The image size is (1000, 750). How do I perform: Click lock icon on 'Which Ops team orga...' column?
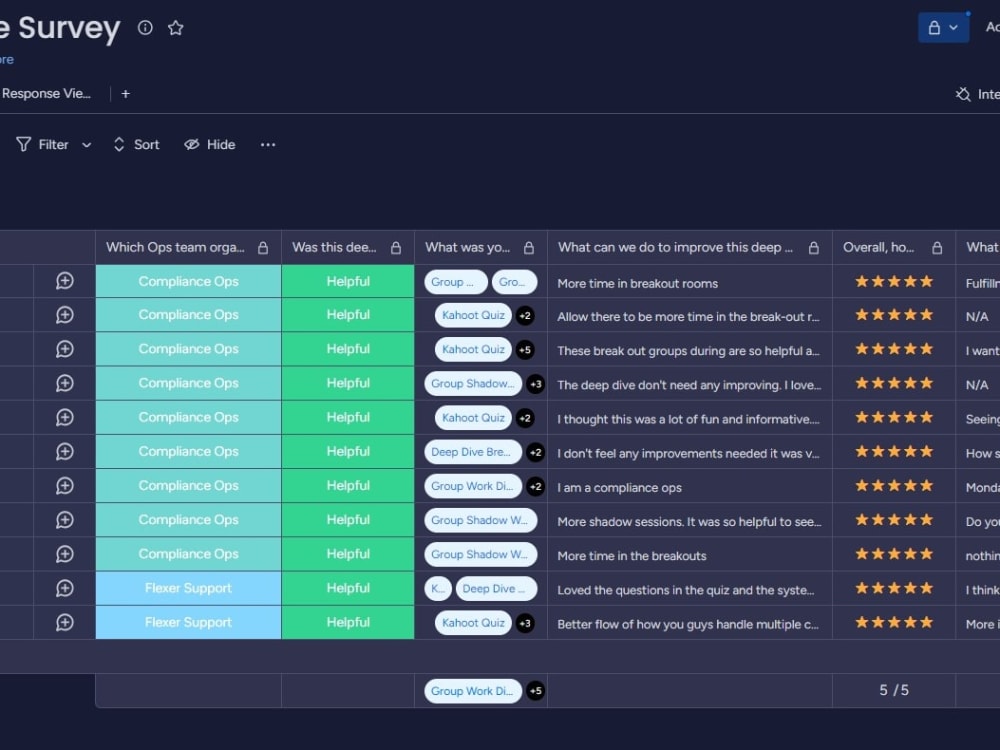point(263,248)
